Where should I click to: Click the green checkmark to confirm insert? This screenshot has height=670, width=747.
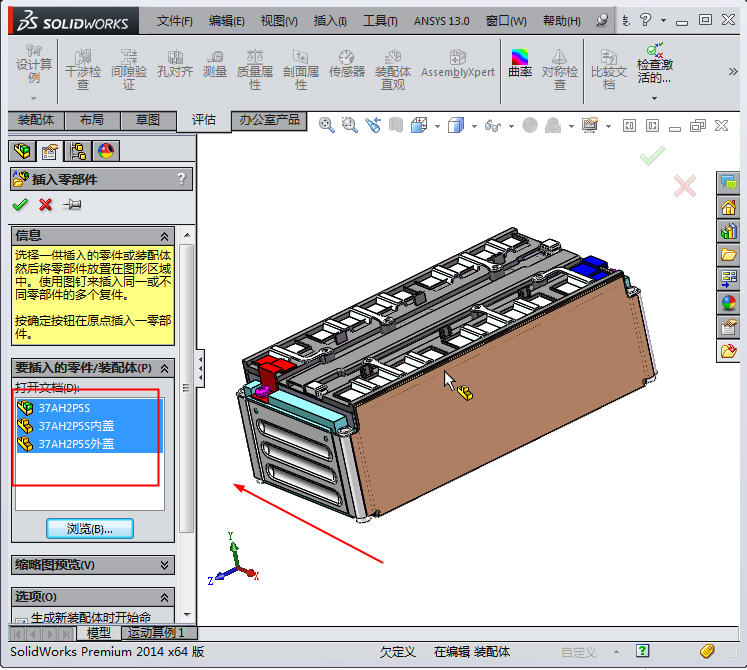click(20, 205)
